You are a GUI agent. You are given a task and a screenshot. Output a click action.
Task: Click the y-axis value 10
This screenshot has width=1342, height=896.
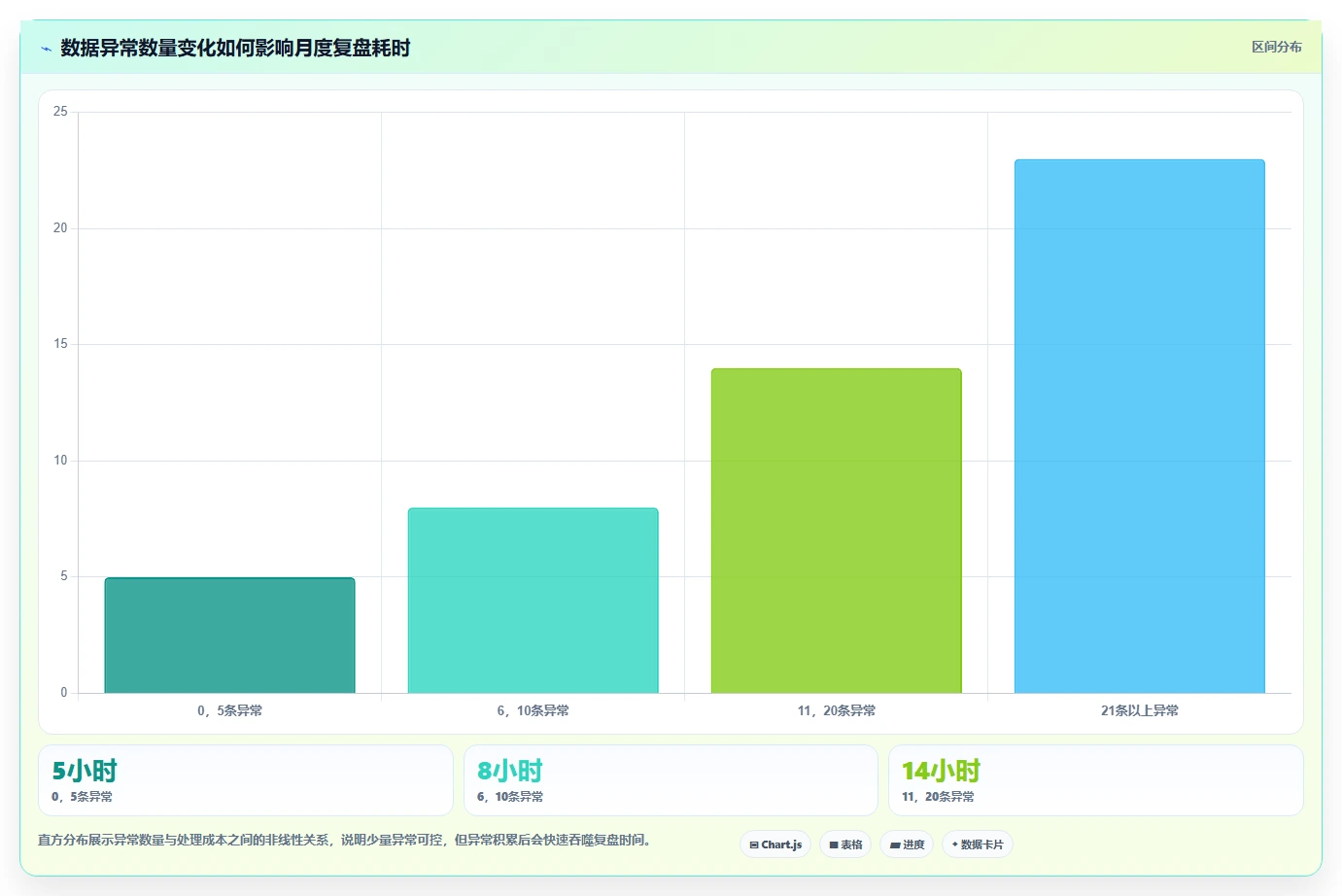[60, 461]
